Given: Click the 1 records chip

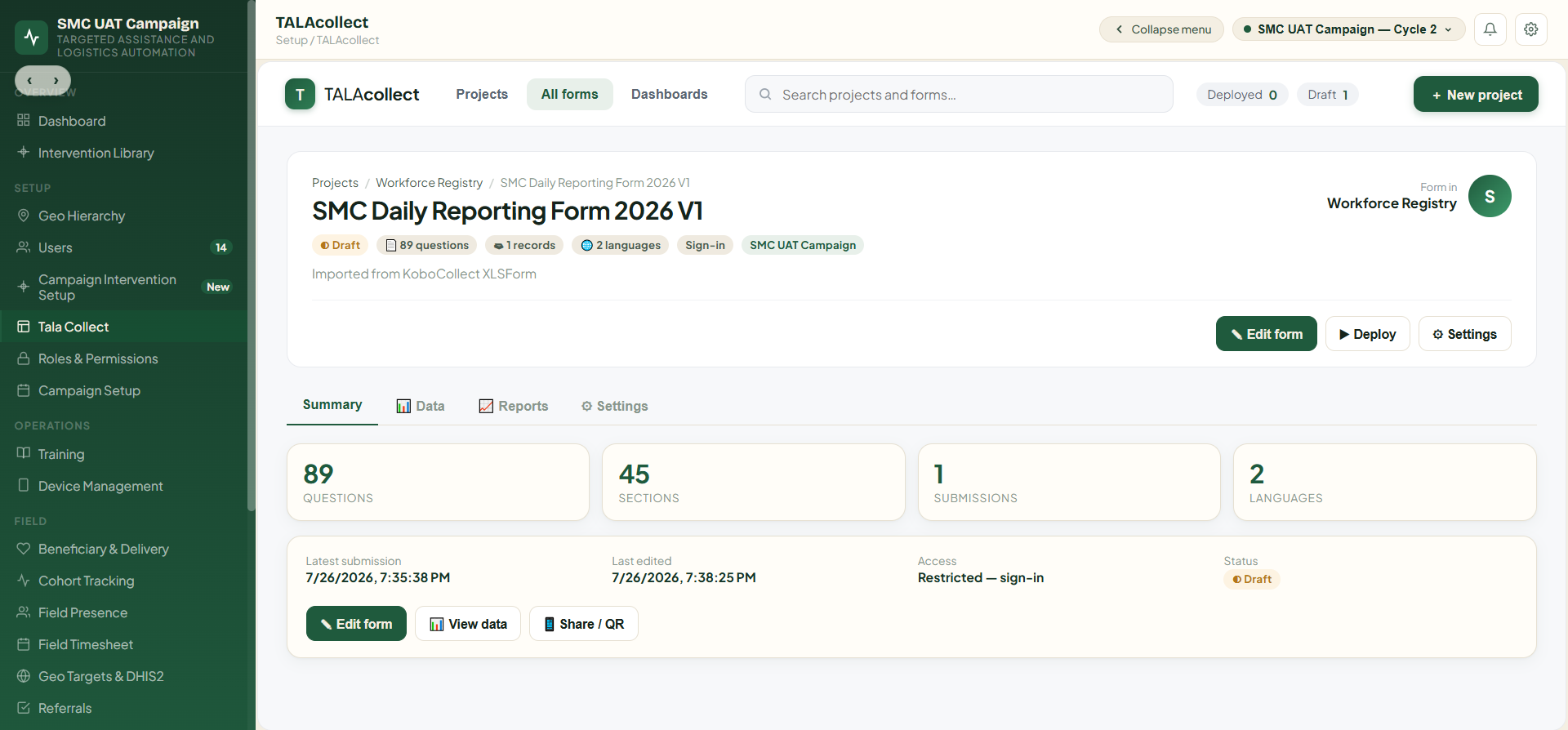Looking at the screenshot, I should (524, 245).
